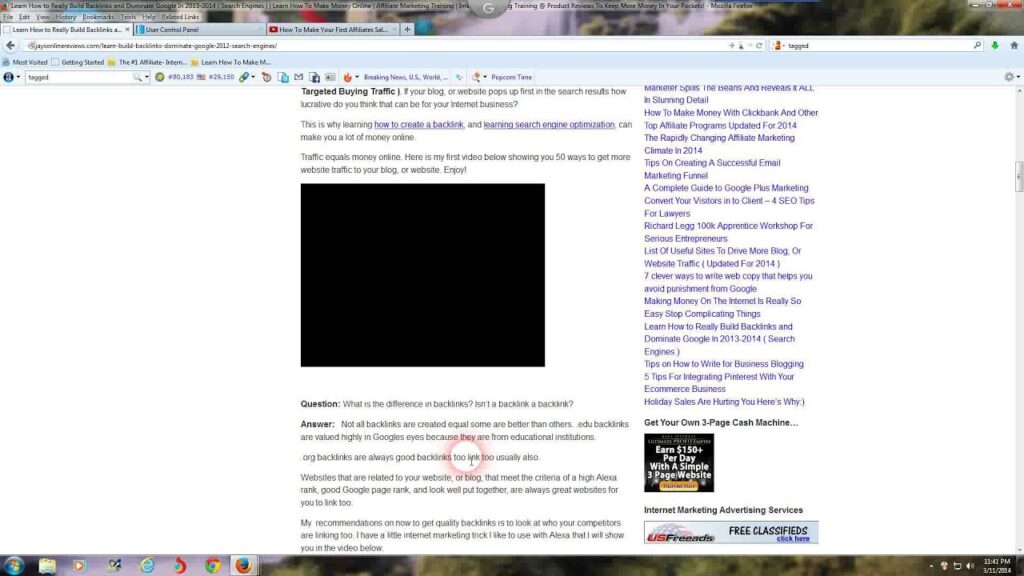Open 'Tips on How to Write for Business Blogging'
The image size is (1024, 576).
pyautogui.click(x=724, y=364)
